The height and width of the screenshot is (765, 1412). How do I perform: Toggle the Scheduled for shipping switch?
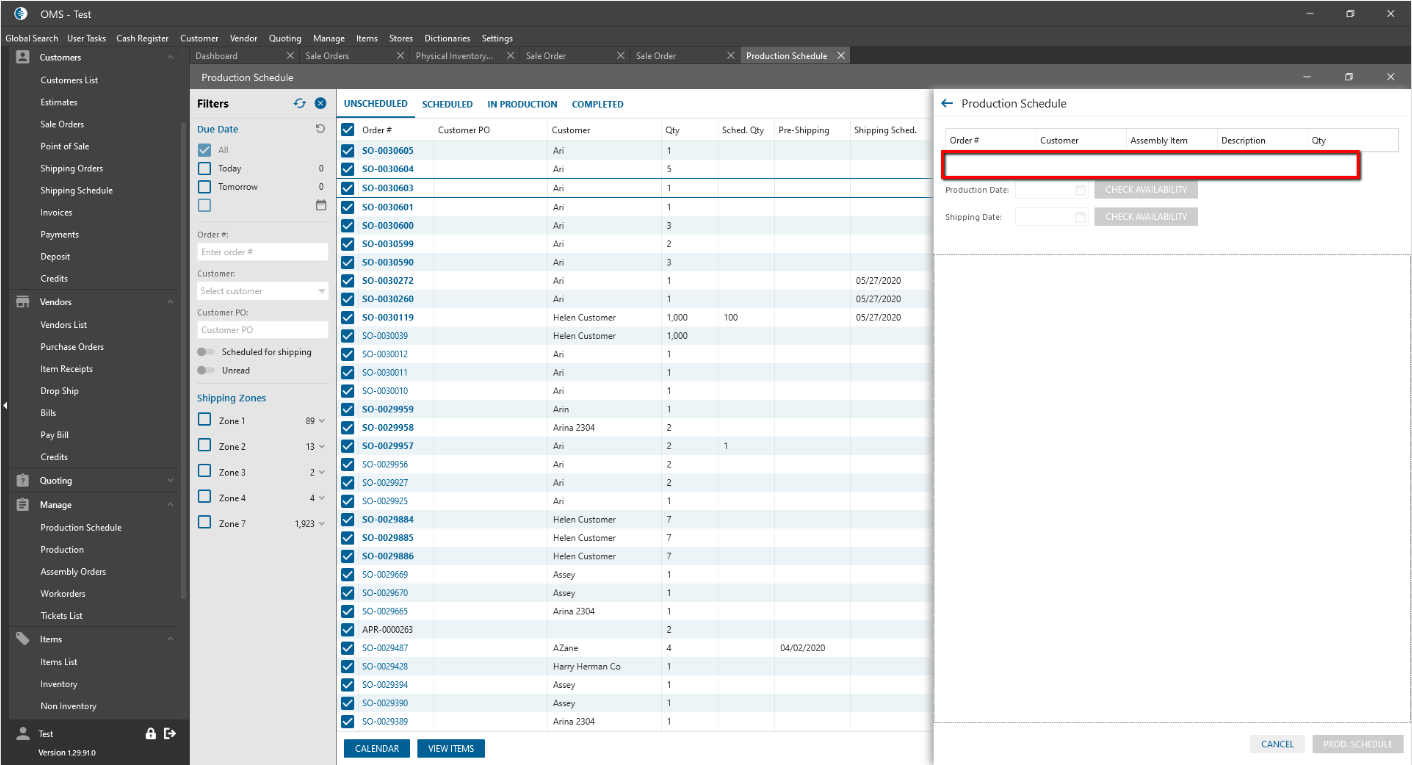(x=206, y=352)
